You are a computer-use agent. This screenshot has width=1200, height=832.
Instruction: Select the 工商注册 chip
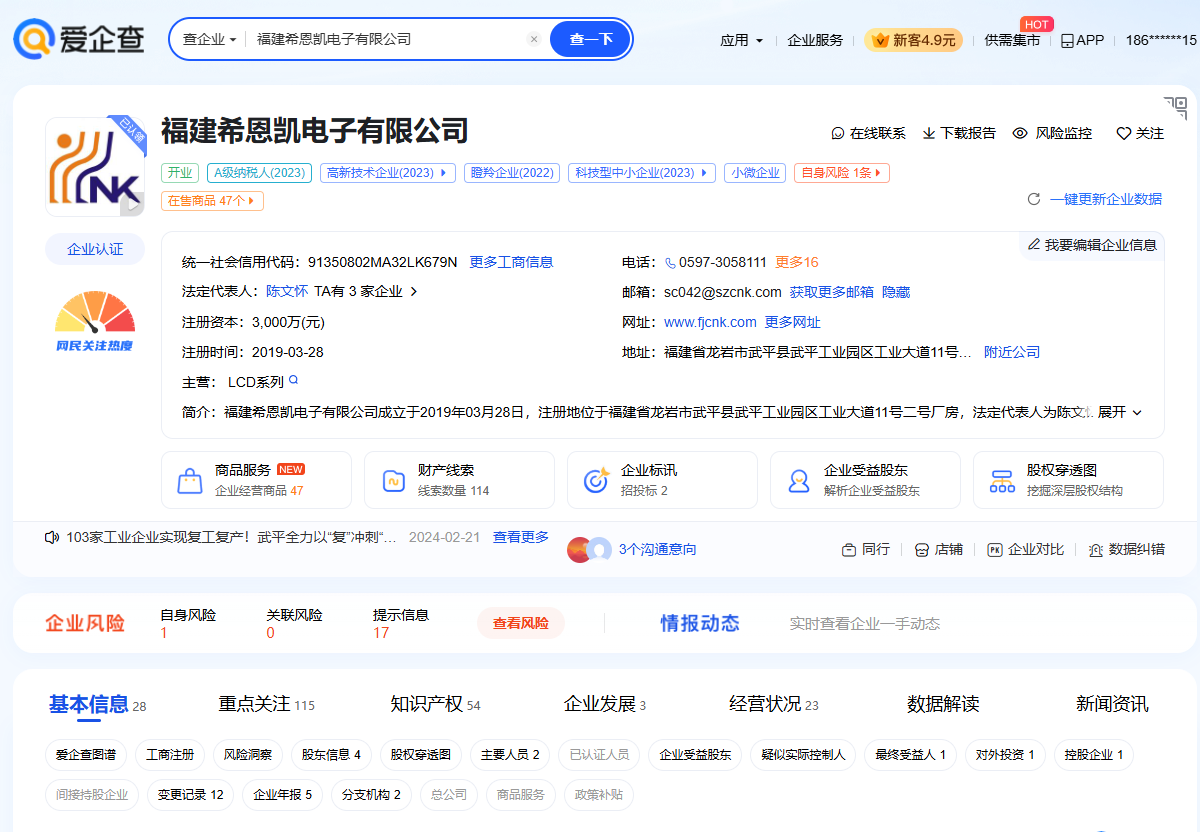(x=170, y=755)
